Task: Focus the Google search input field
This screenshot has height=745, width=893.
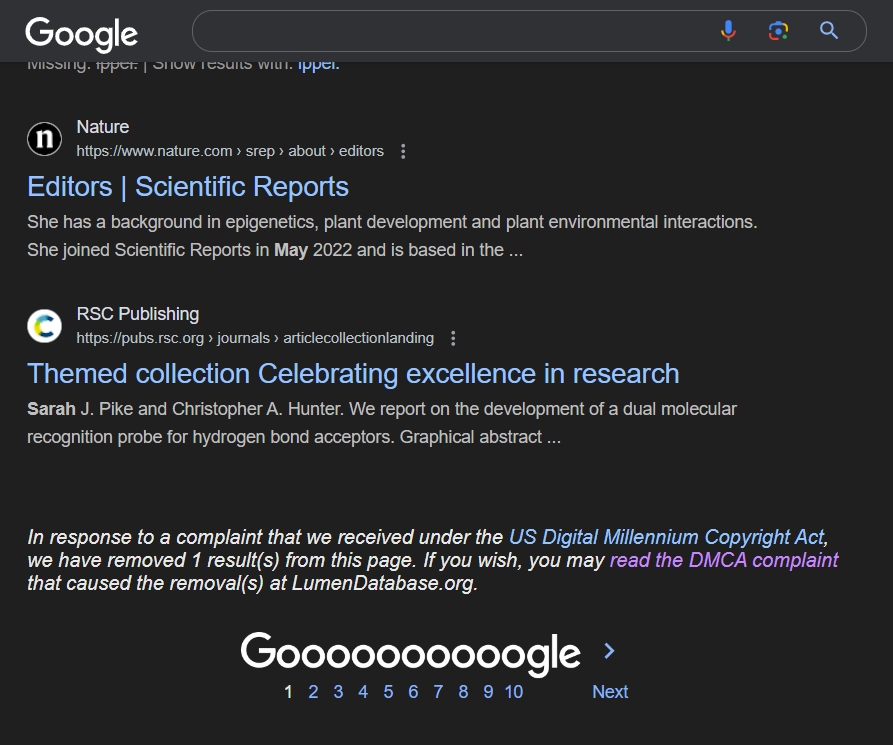Action: (x=450, y=31)
